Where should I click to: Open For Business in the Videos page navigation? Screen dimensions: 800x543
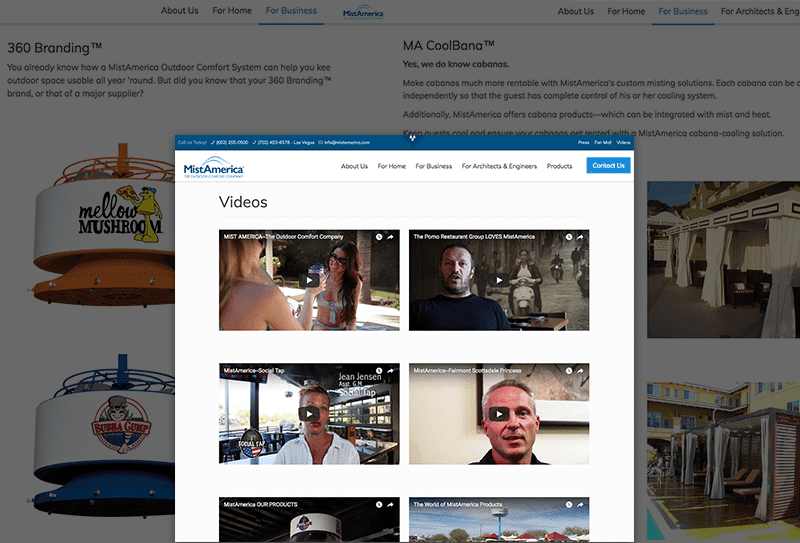(x=434, y=166)
